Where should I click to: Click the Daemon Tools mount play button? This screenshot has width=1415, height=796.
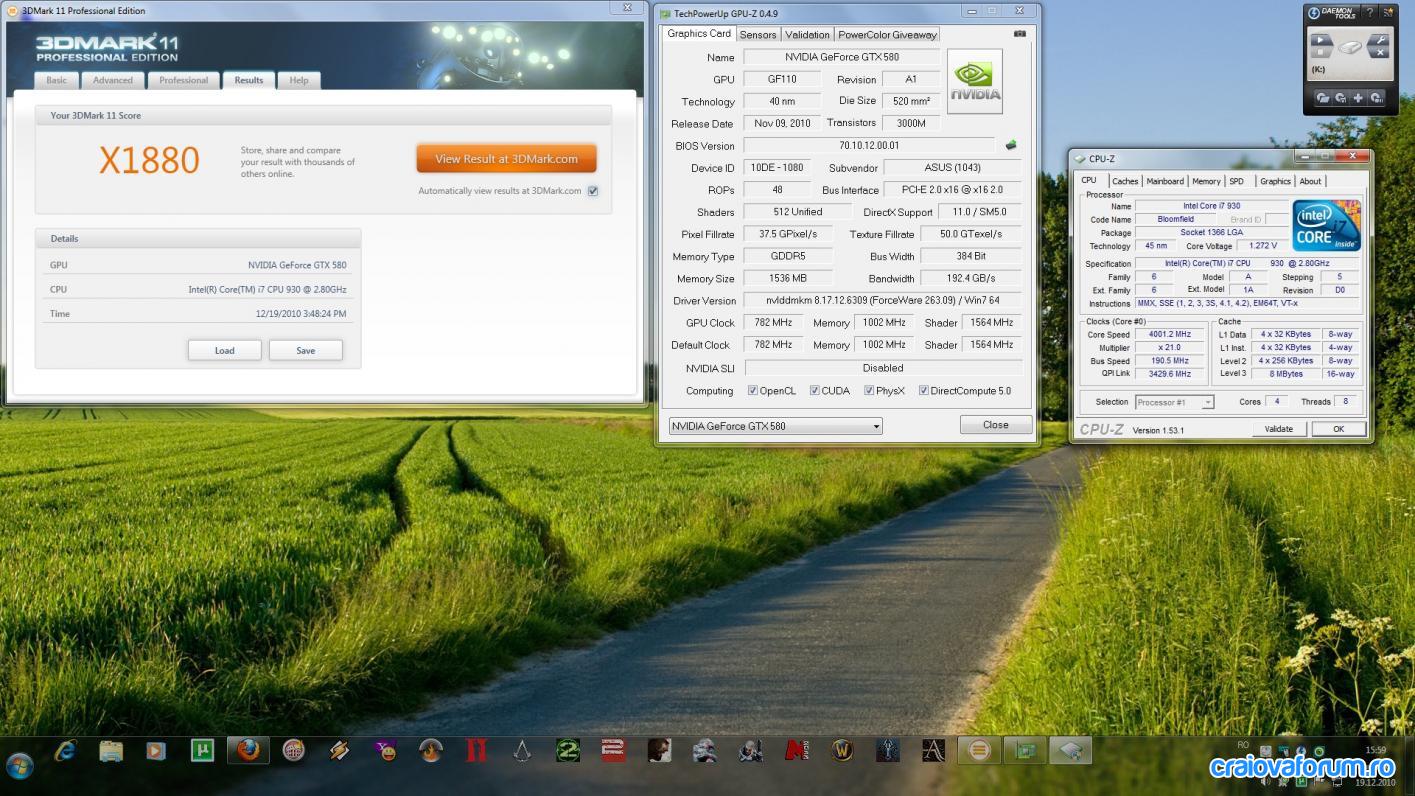tap(1320, 40)
